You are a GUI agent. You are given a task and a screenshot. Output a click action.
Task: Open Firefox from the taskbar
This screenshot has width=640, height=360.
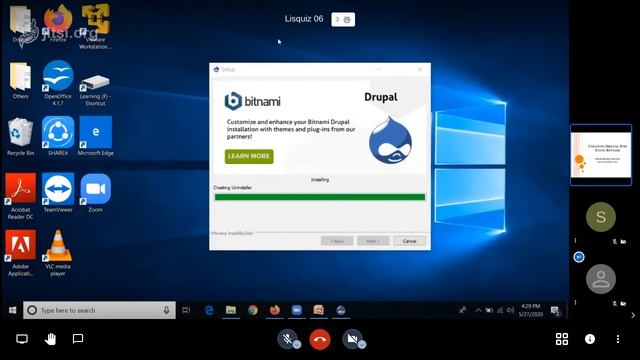point(275,310)
